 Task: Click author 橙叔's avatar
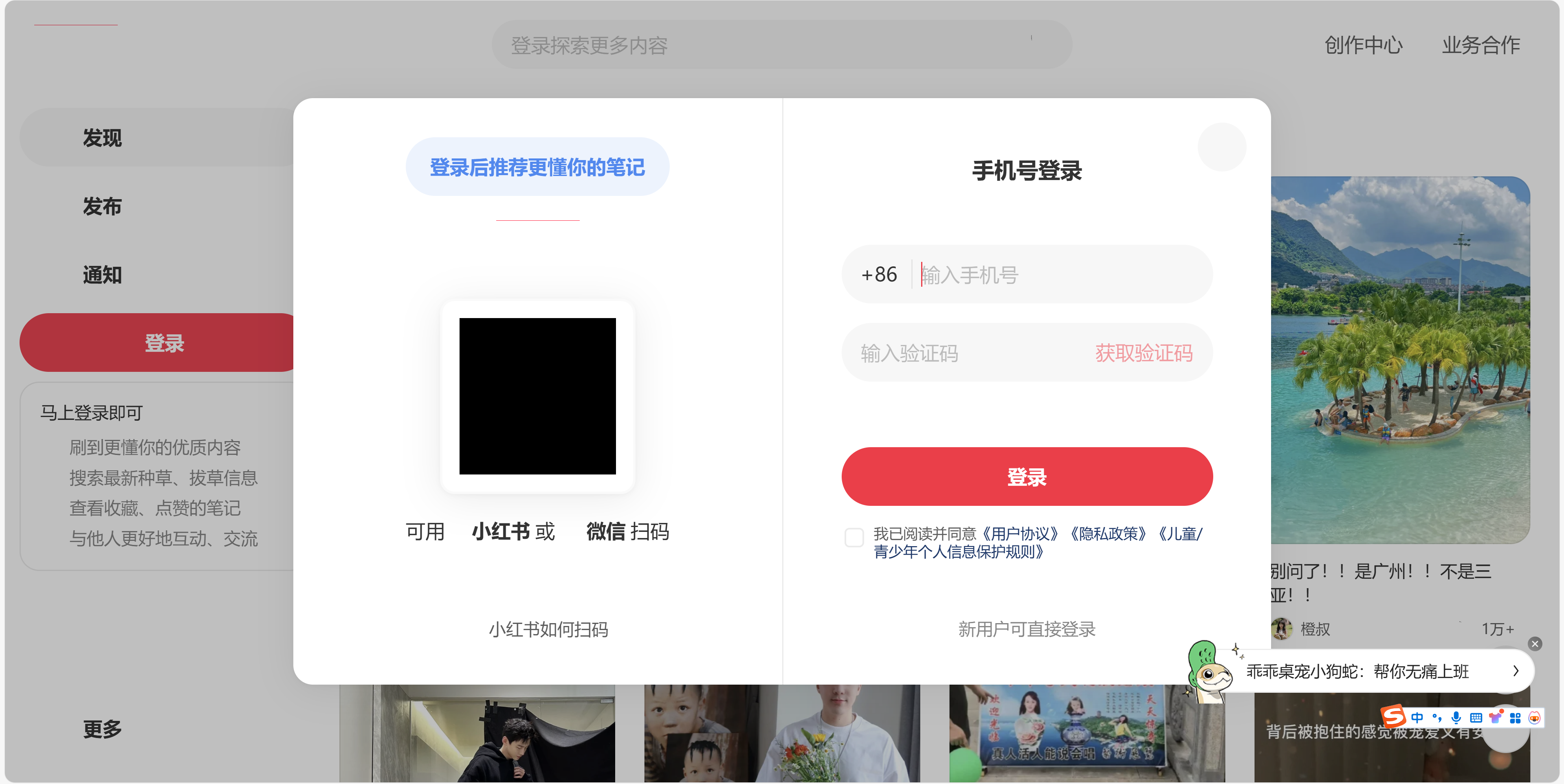point(1281,628)
